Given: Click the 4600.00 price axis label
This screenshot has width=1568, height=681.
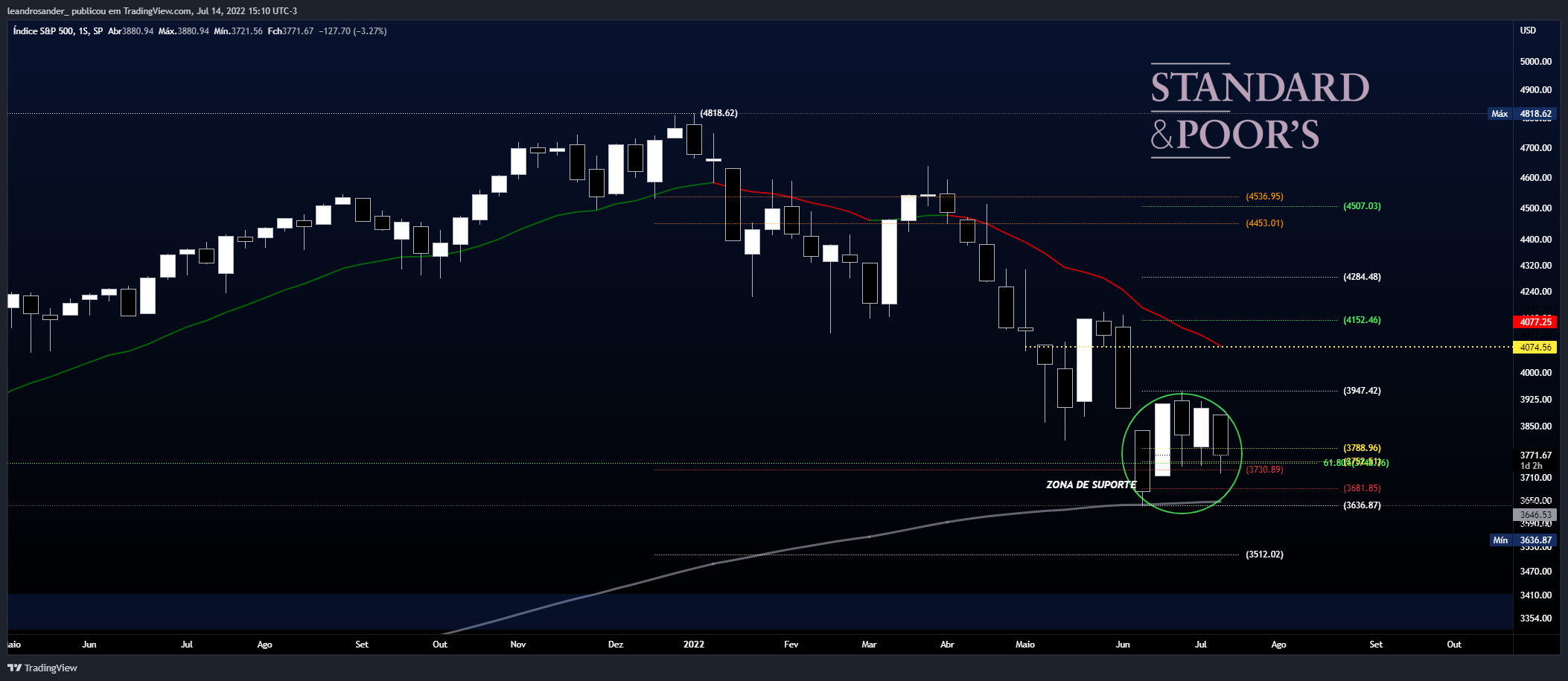Looking at the screenshot, I should pyautogui.click(x=1535, y=178).
